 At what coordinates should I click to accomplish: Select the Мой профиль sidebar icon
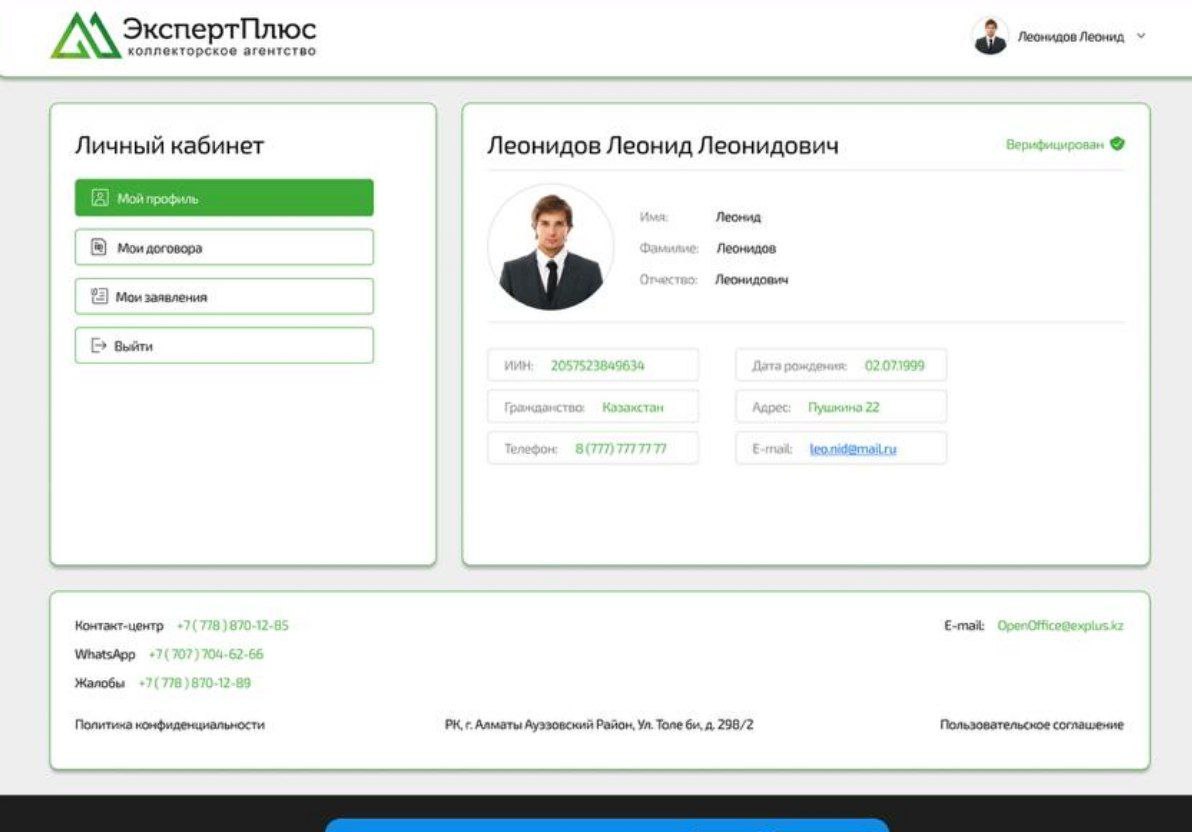tap(99, 197)
